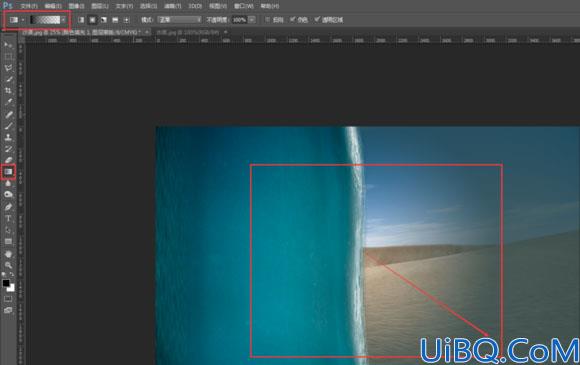
Task: Select the Rectangular Marquee tool
Action: point(8,57)
